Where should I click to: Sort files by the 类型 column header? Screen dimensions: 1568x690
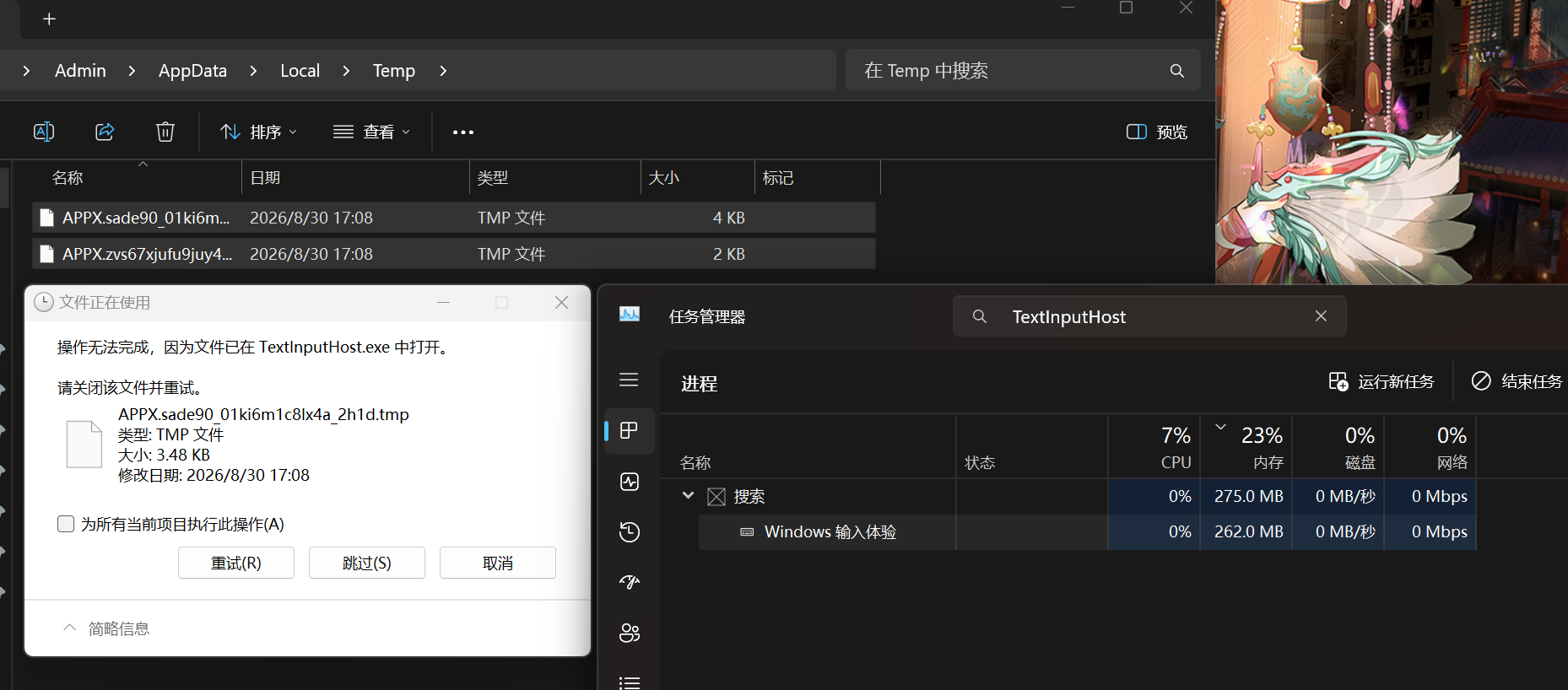[555, 178]
